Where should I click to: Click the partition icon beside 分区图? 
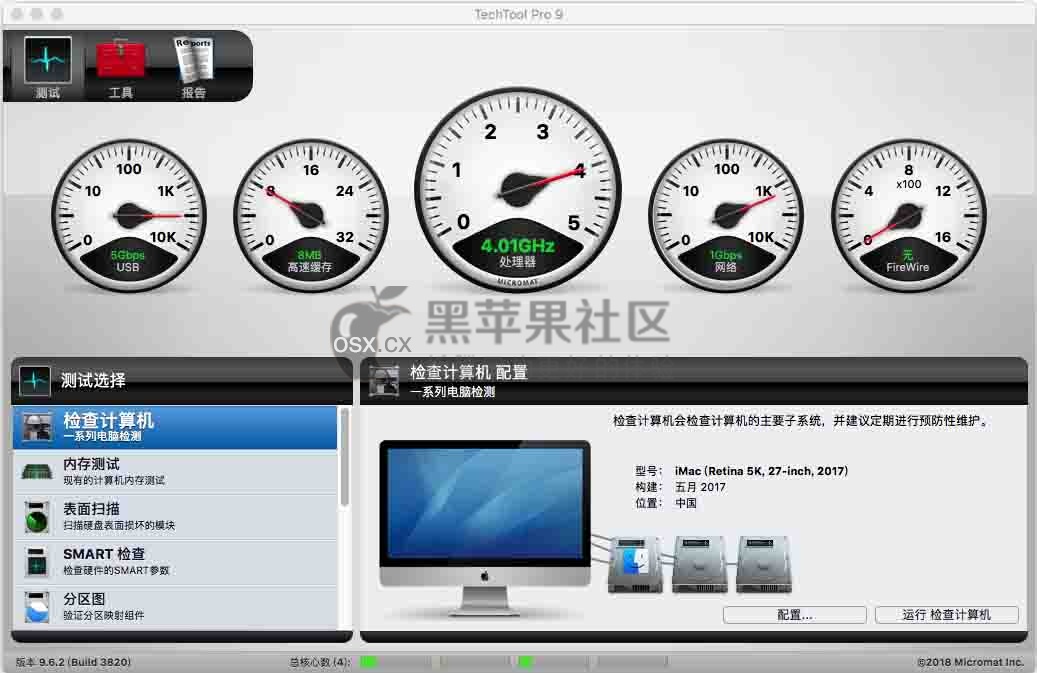coord(37,607)
